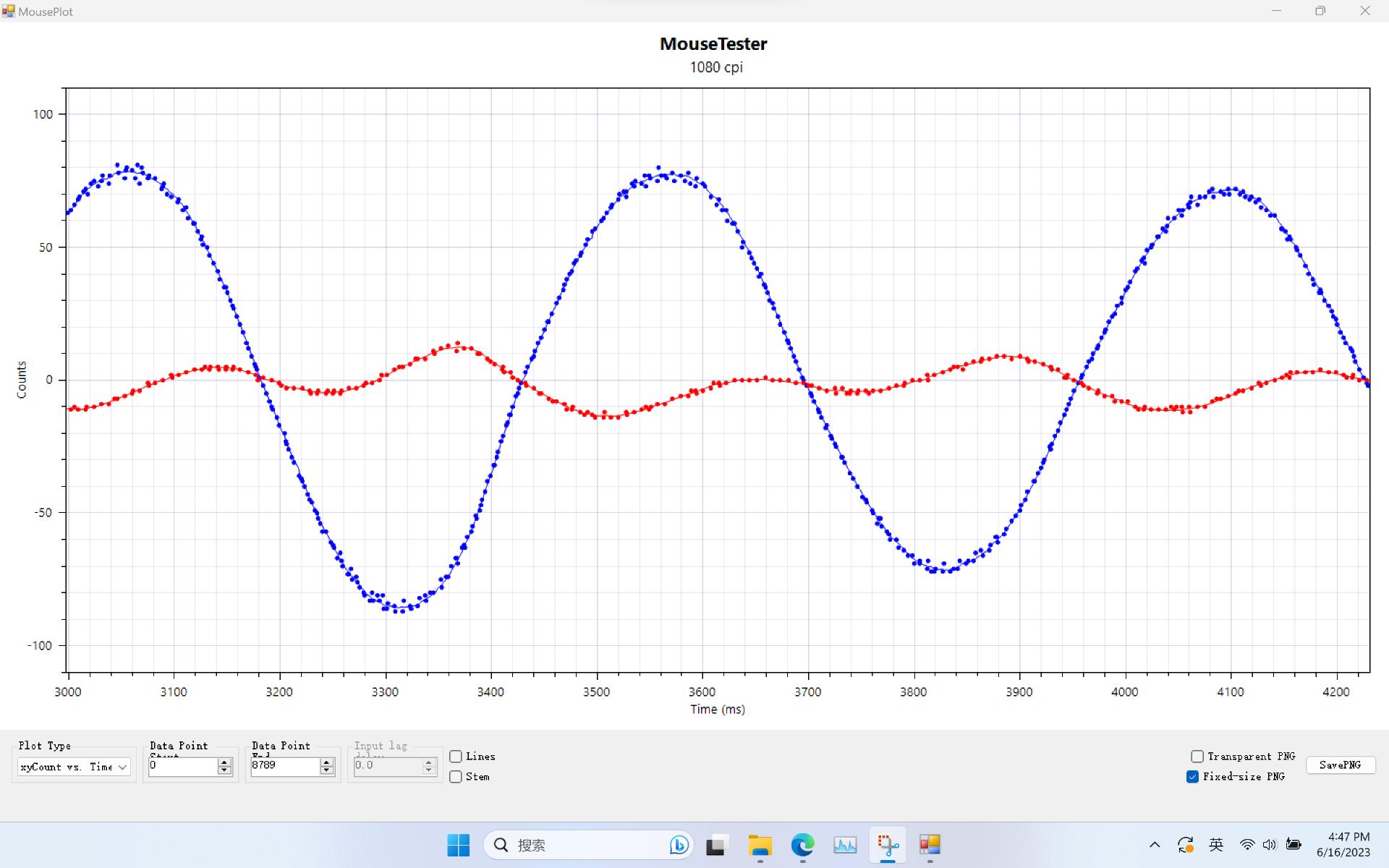Click the Data Point End field
Screen dimensions: 1389x868
pyautogui.click(x=284, y=765)
